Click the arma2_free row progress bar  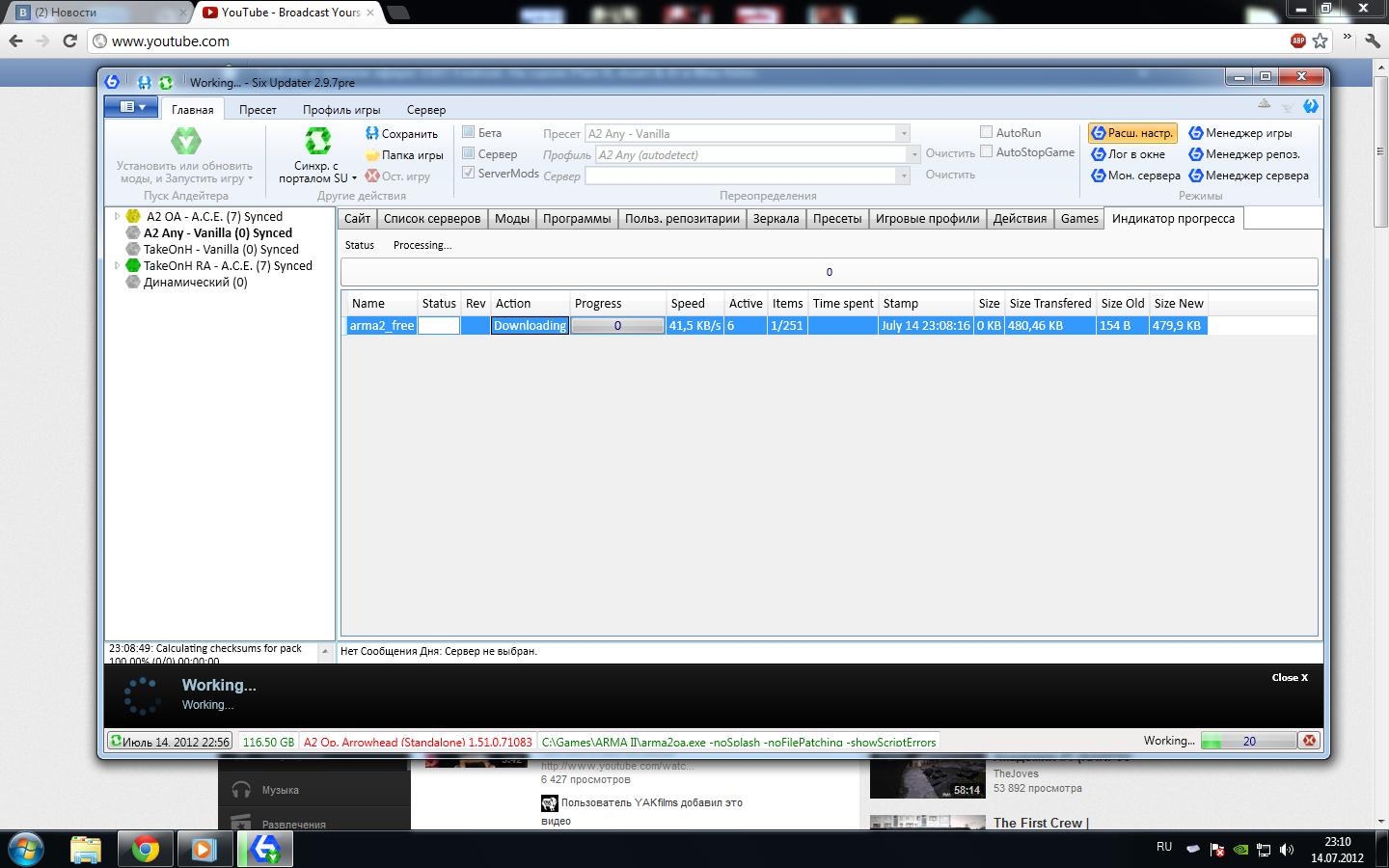click(617, 326)
